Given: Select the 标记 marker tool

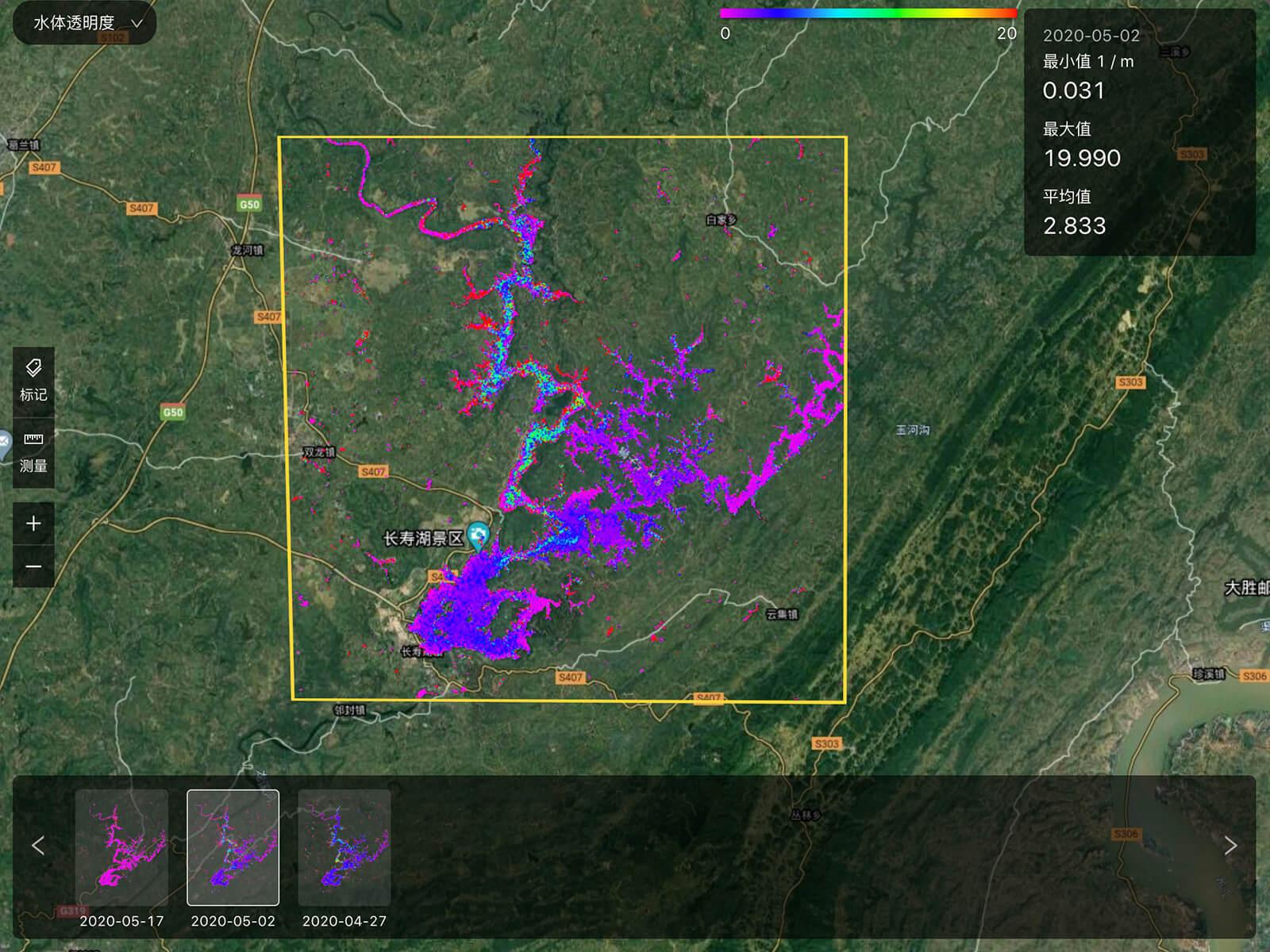Looking at the screenshot, I should [33, 381].
